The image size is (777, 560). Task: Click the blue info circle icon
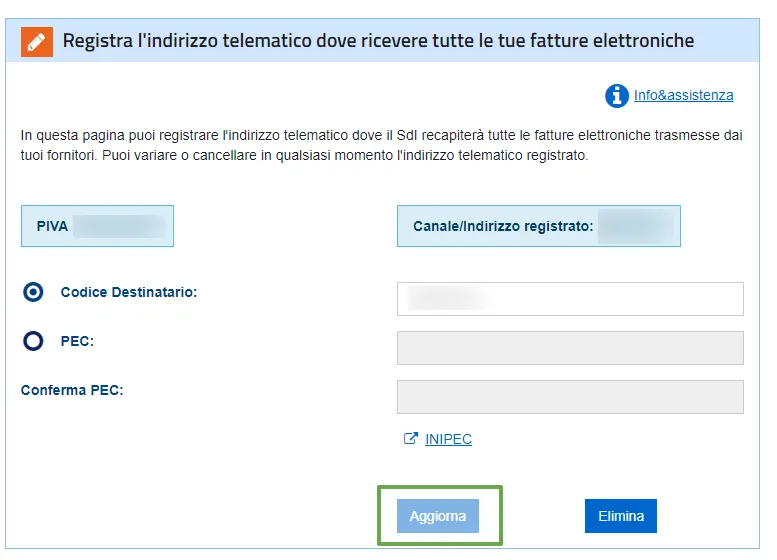[616, 96]
